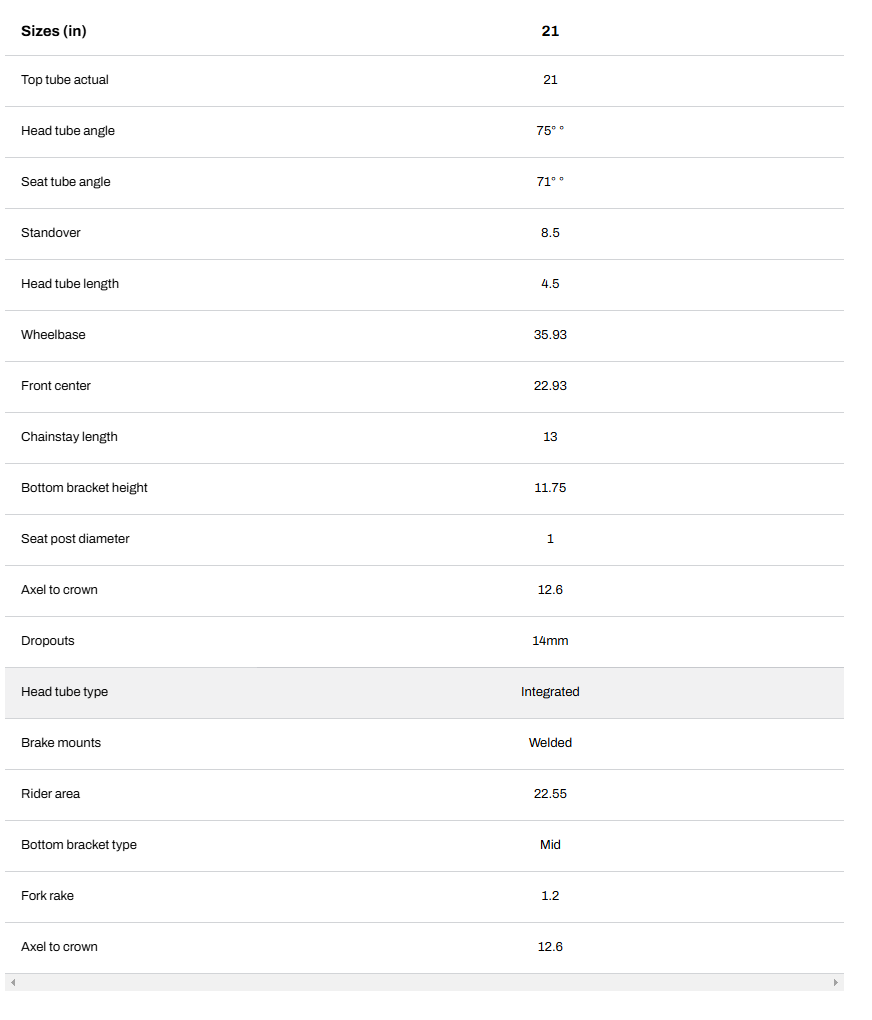
Task: Click the Bottom bracket height label
Action: pyautogui.click(x=84, y=488)
